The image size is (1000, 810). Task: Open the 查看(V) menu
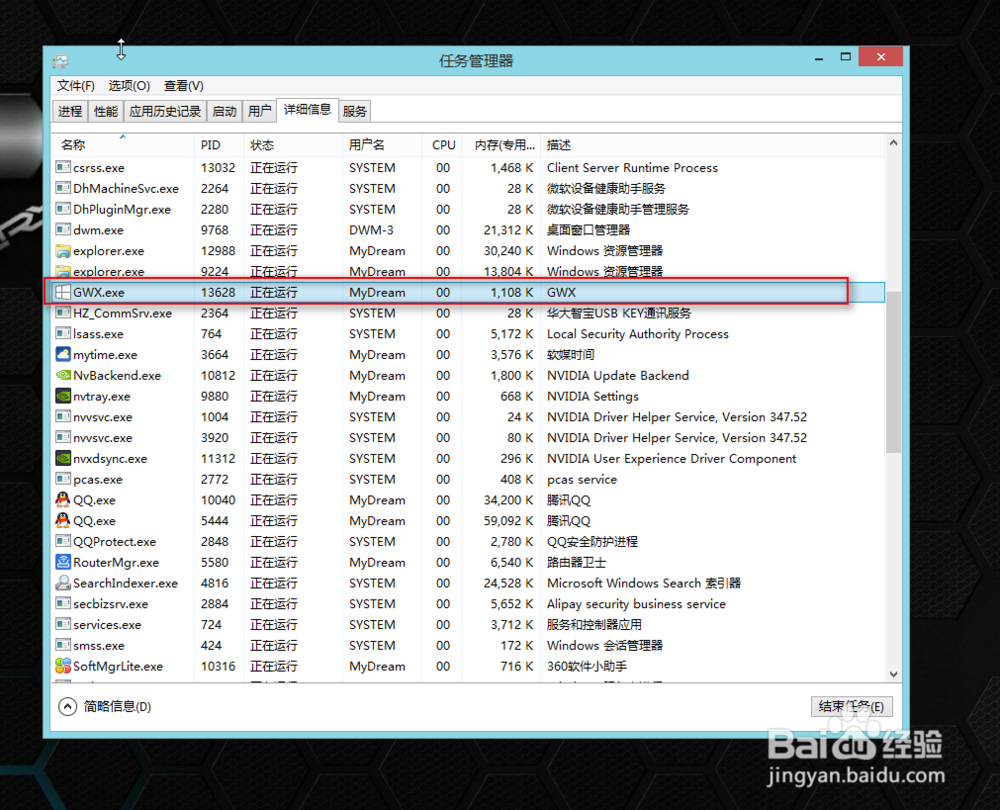(182, 85)
